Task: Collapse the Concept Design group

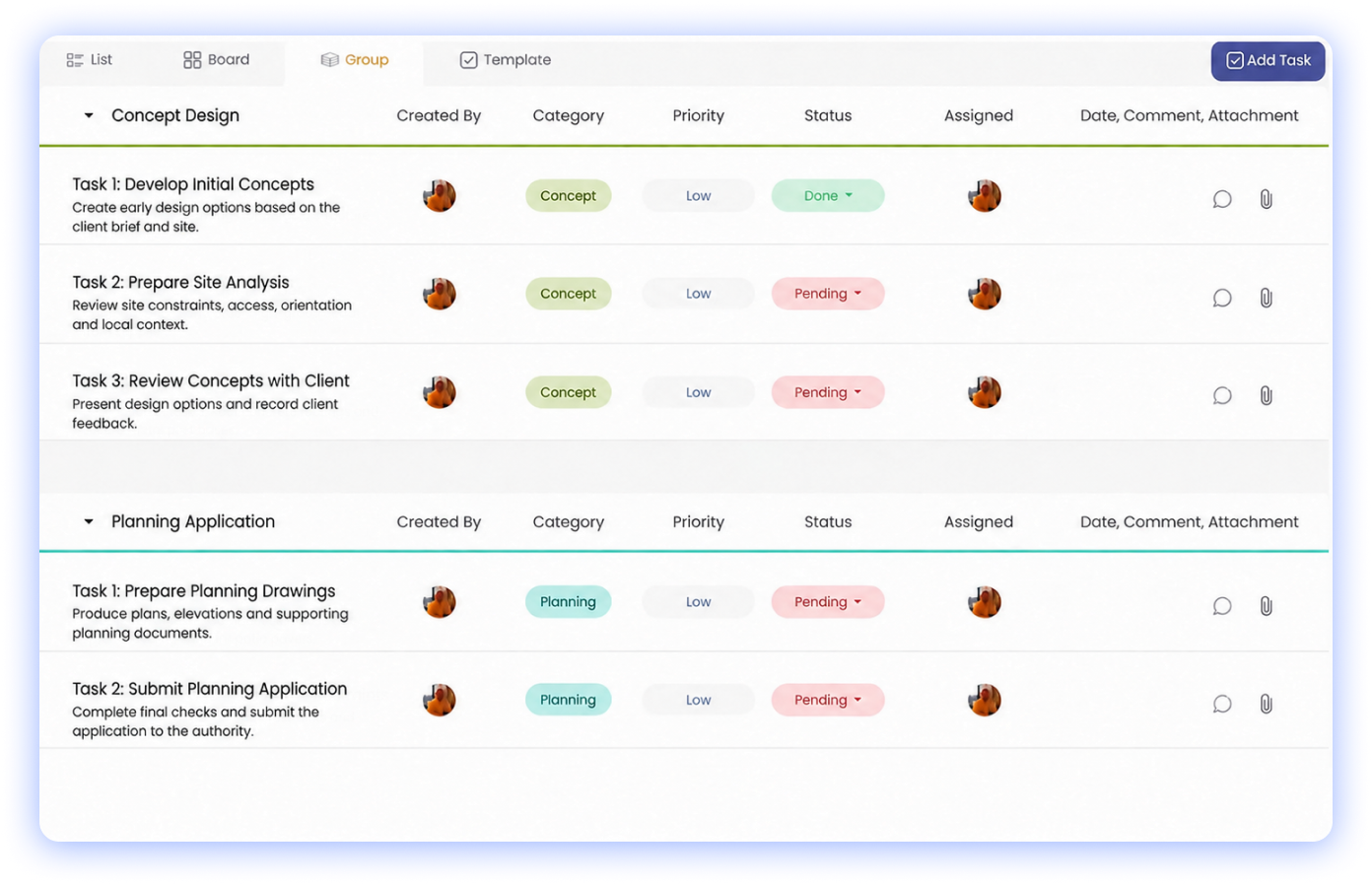Action: 89,115
